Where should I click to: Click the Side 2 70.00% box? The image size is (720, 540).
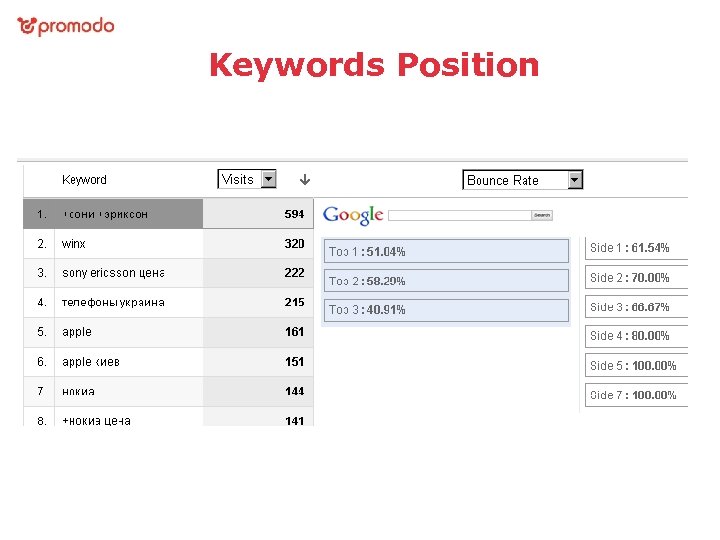(x=636, y=278)
